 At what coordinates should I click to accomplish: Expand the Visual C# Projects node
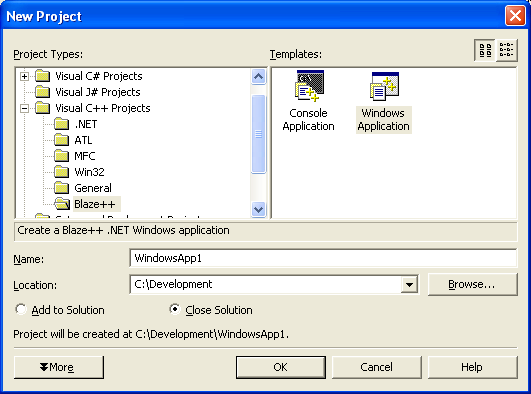point(24,76)
